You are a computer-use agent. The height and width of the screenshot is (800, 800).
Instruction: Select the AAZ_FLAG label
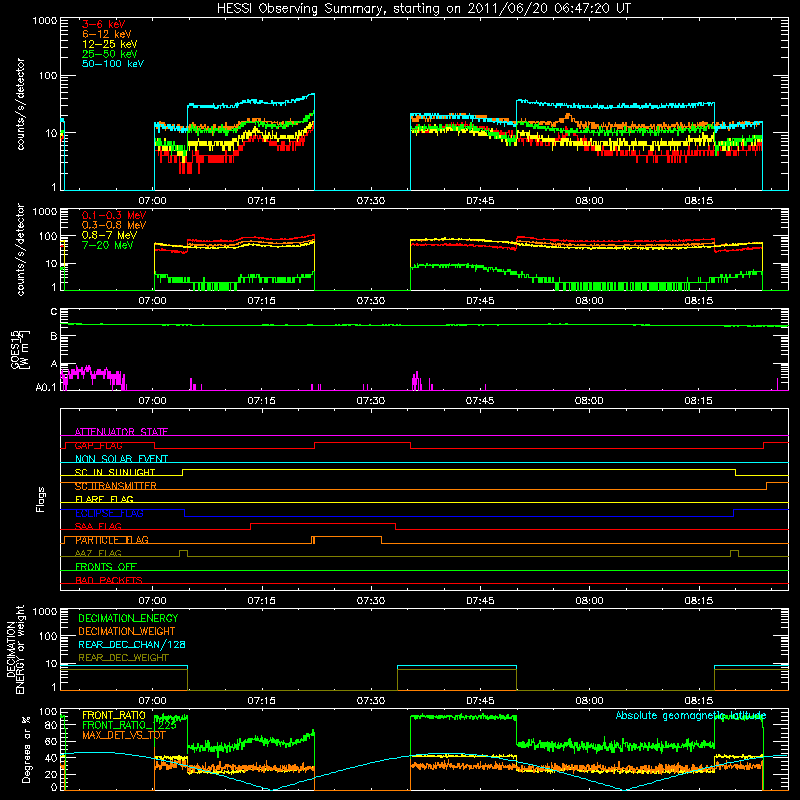[98, 553]
